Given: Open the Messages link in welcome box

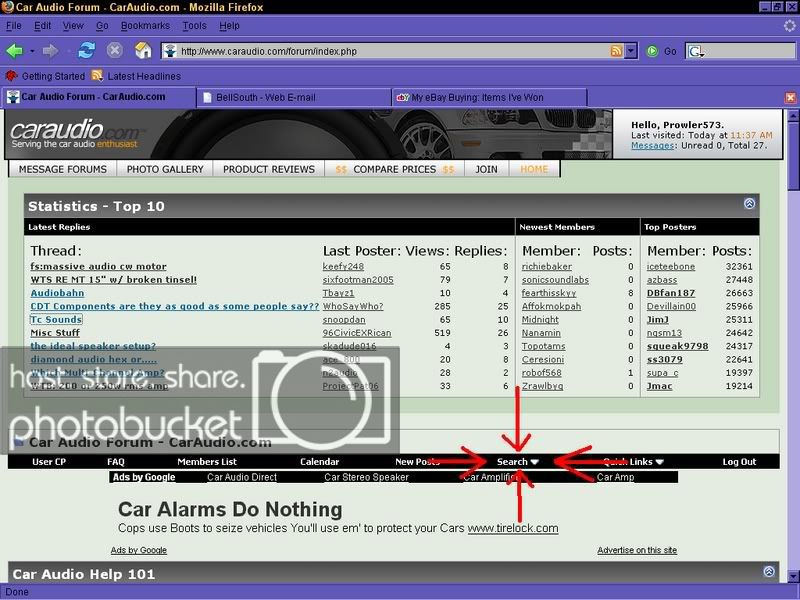Looking at the screenshot, I should [653, 145].
